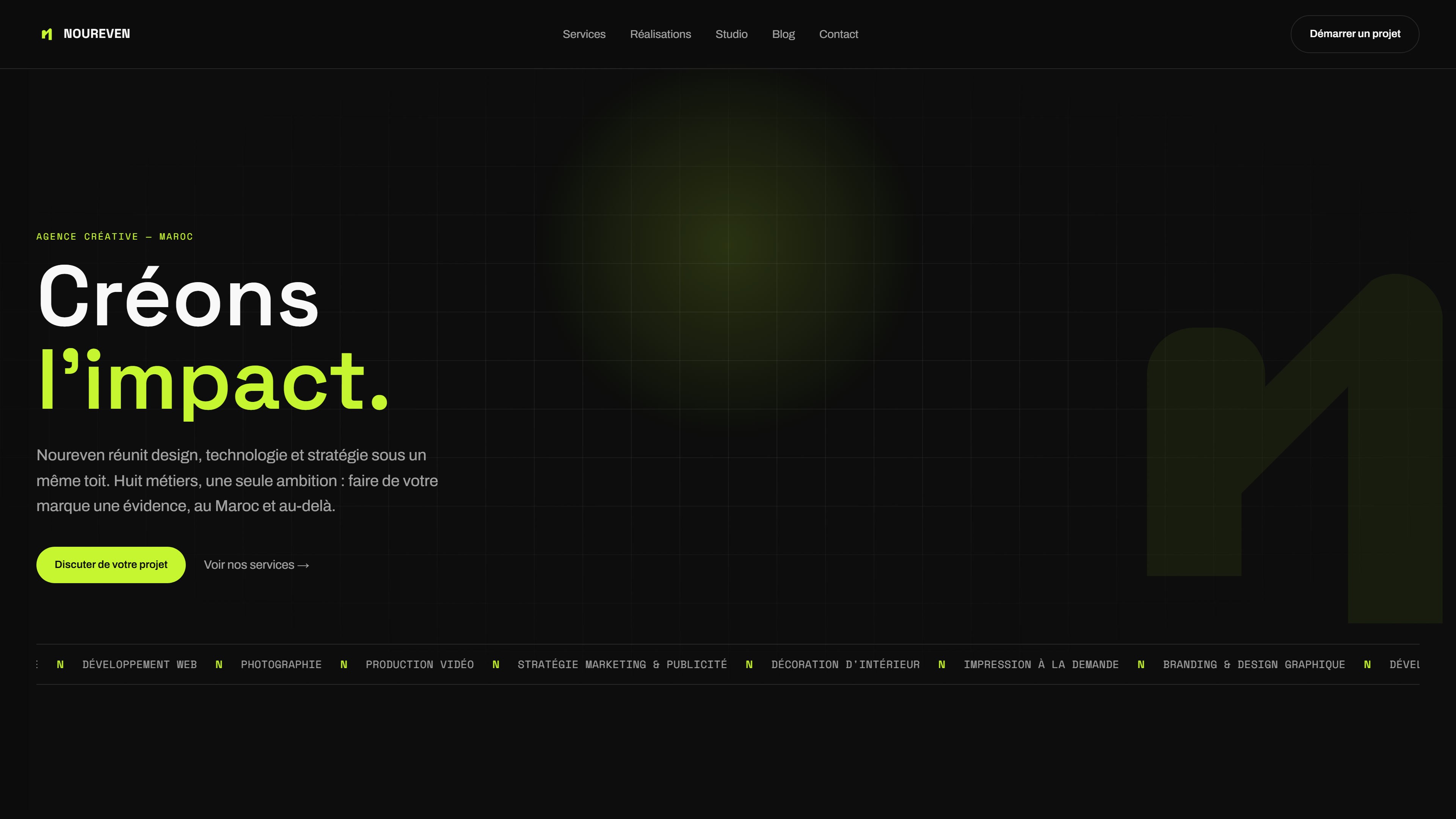Click PRODUCTION VIDÉO in the ticker

point(419,664)
